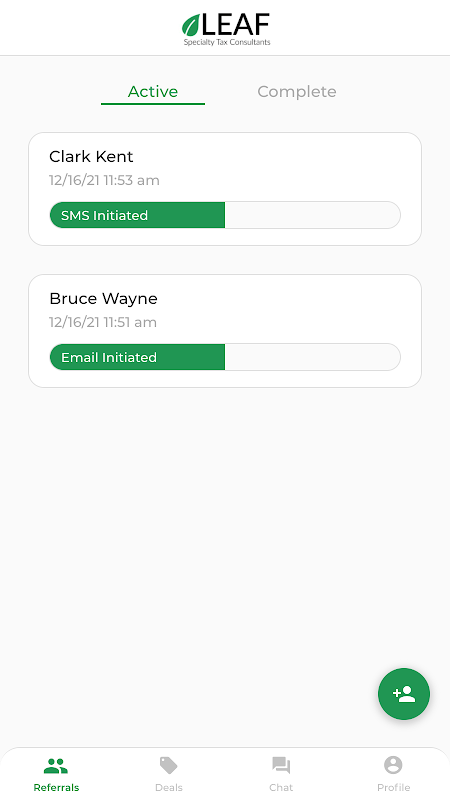Click the SMS Initiated progress bar
The image size is (450, 800).
pos(225,215)
